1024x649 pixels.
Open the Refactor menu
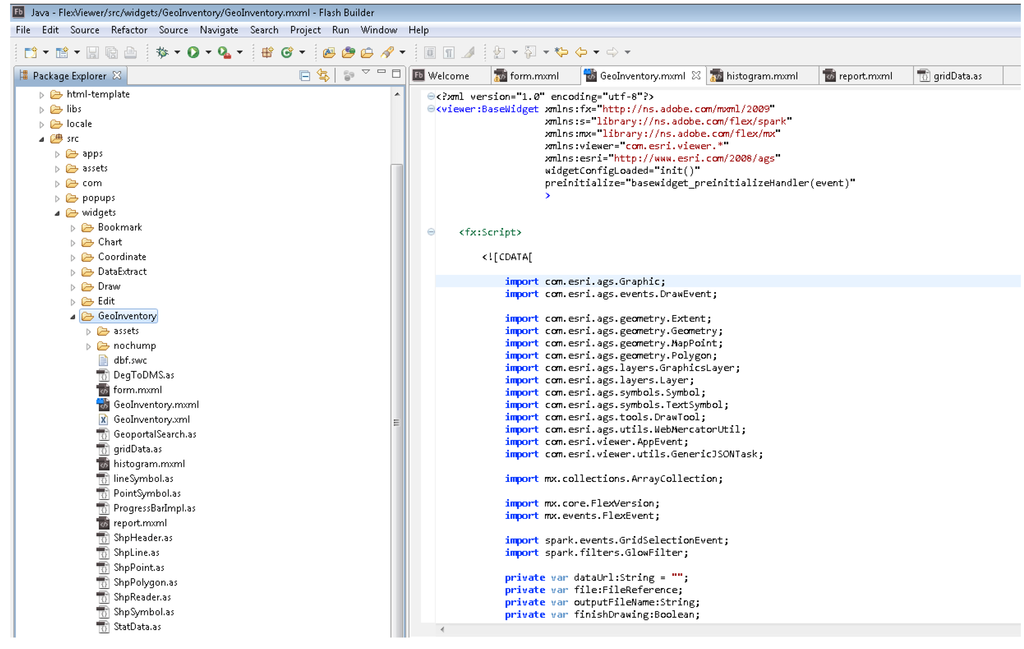point(129,30)
